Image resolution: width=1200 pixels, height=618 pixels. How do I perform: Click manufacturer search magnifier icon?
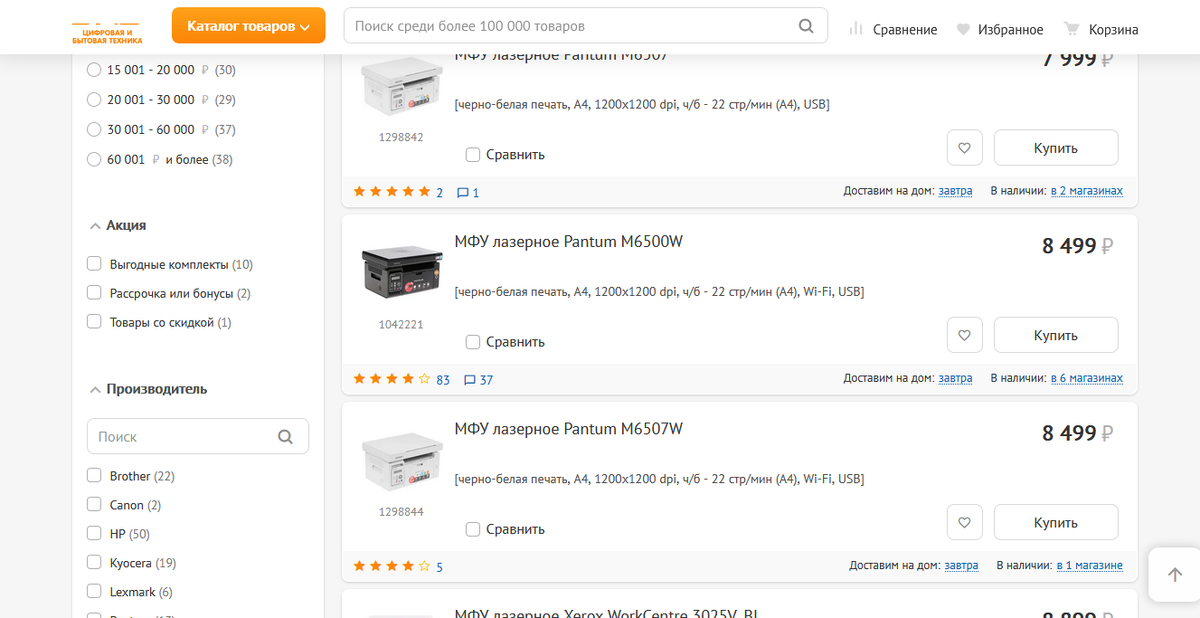pos(285,436)
